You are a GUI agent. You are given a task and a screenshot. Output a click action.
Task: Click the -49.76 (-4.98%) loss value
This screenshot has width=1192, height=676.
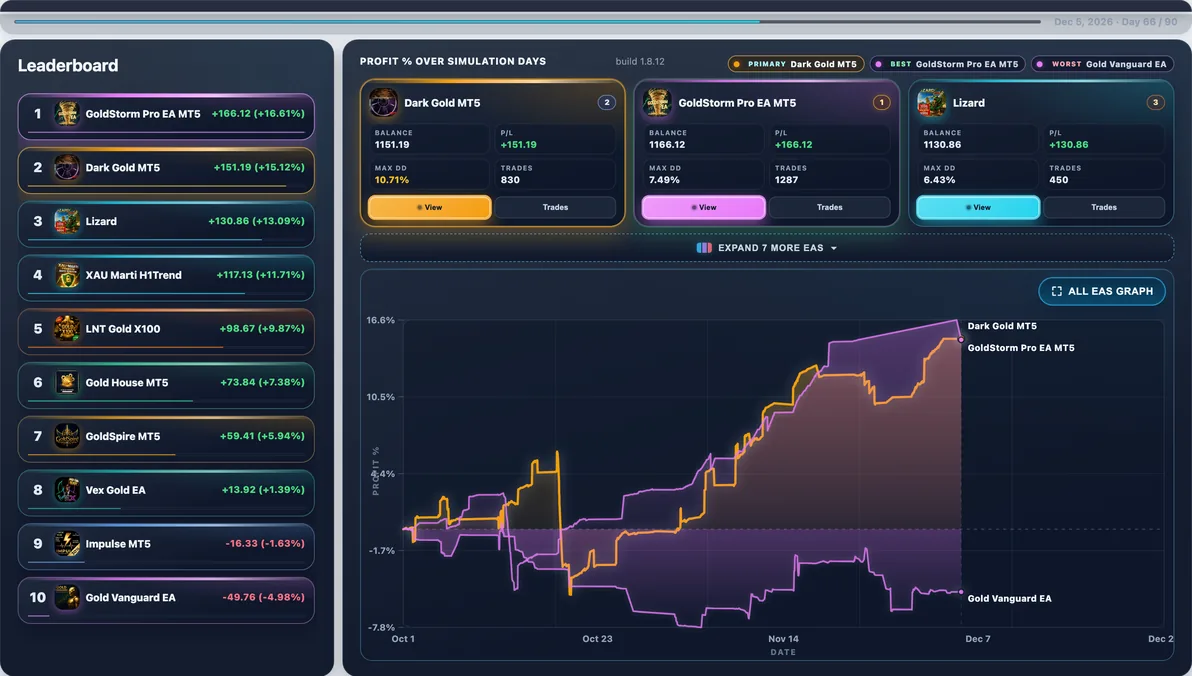pyautogui.click(x=263, y=598)
